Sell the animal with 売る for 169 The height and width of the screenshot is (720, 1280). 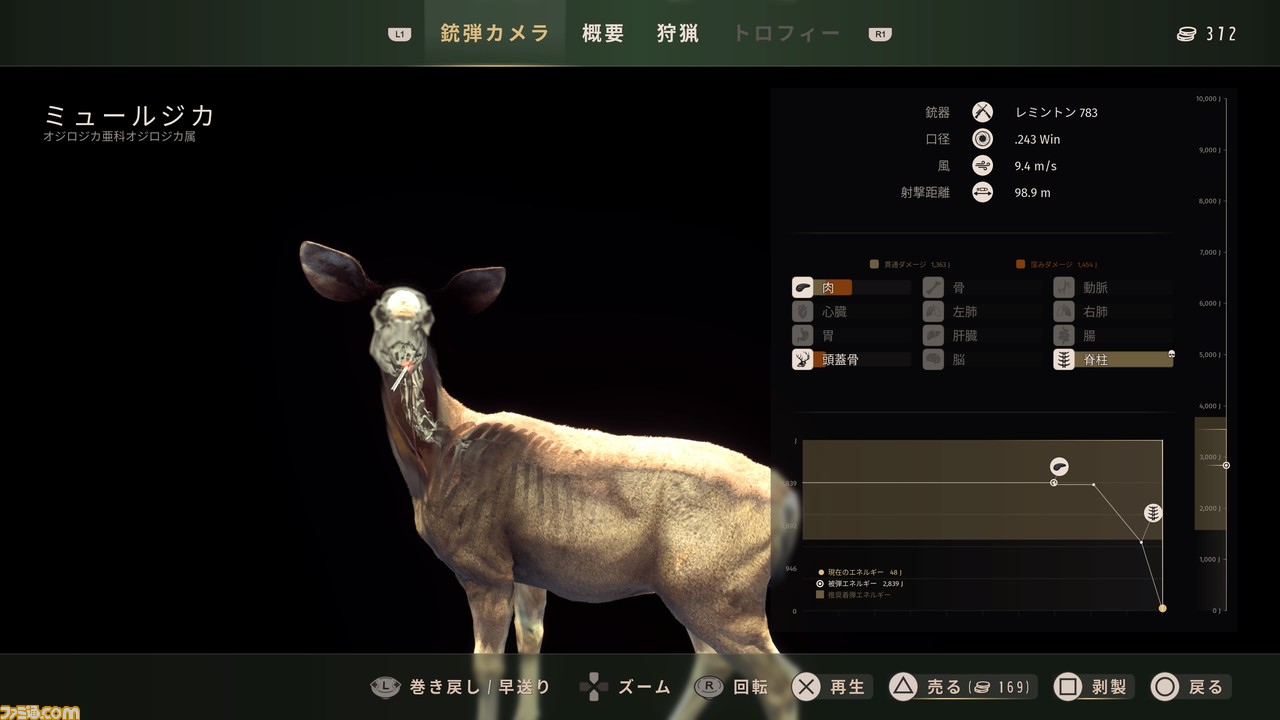(x=962, y=687)
